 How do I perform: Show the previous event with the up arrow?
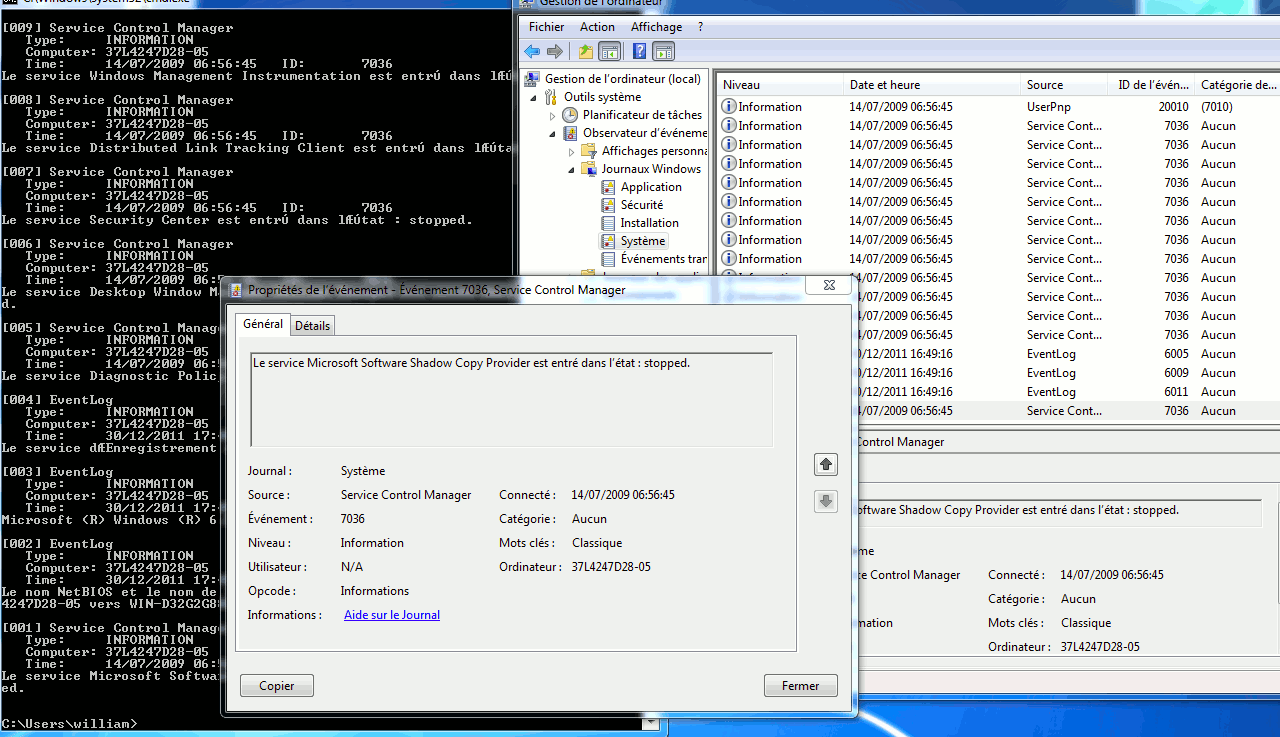tap(826, 464)
